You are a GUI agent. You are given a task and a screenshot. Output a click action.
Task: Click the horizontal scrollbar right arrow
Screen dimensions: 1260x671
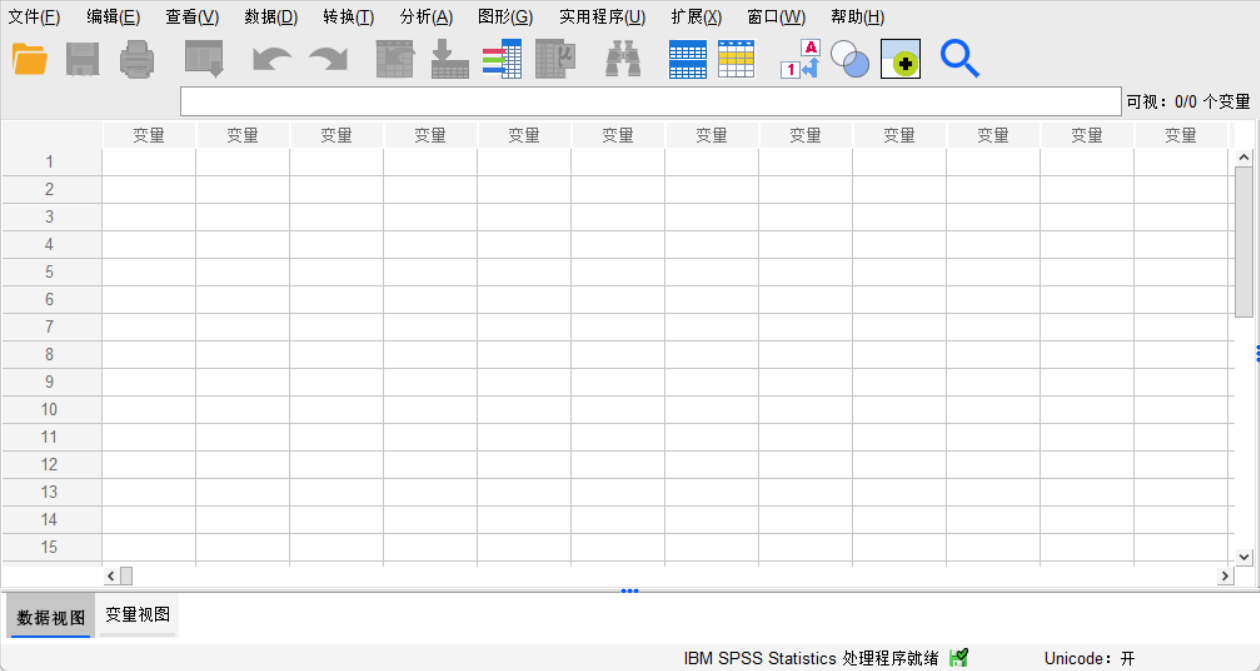[1225, 576]
